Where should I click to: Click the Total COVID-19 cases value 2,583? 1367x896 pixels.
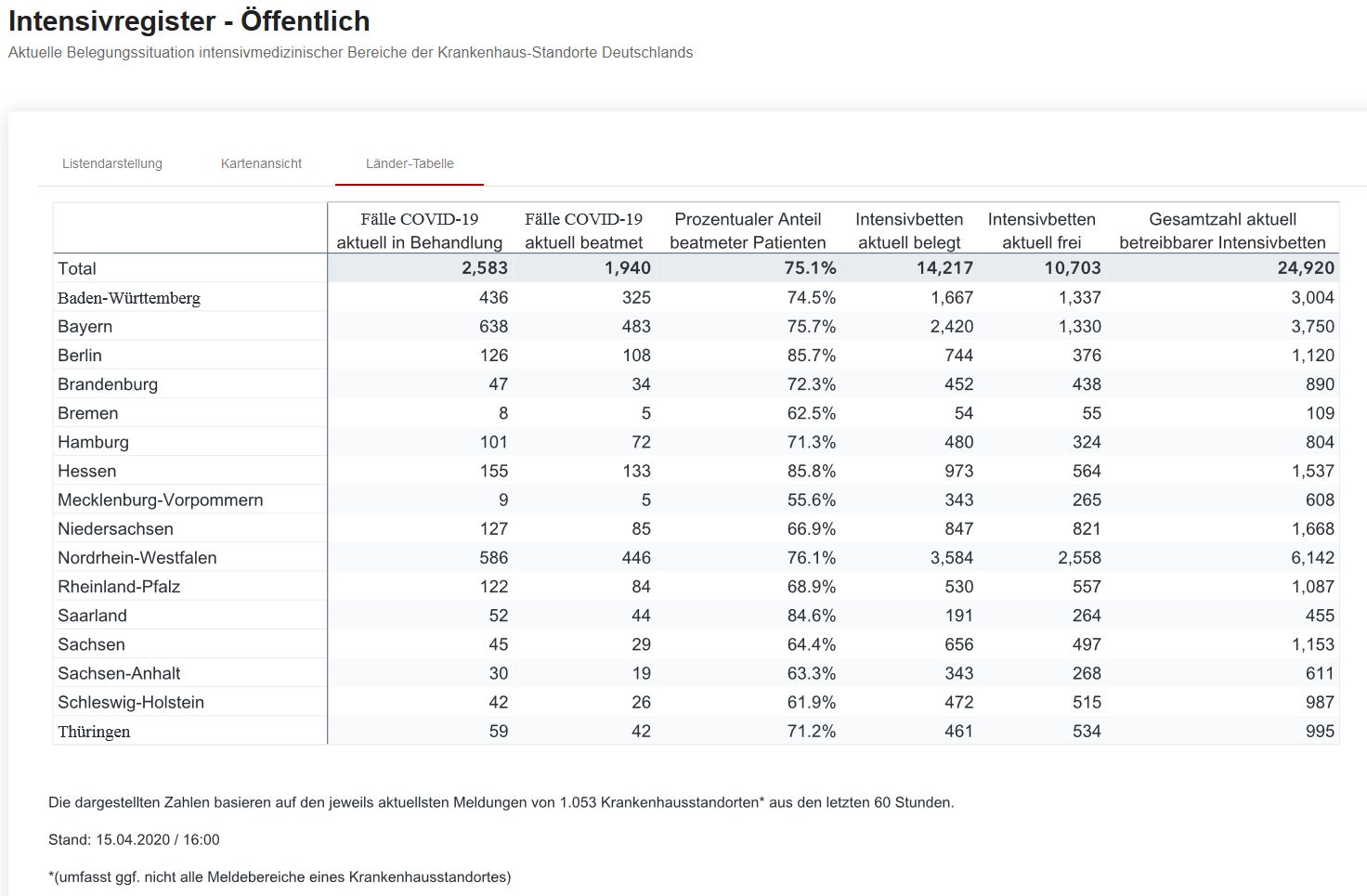click(485, 268)
